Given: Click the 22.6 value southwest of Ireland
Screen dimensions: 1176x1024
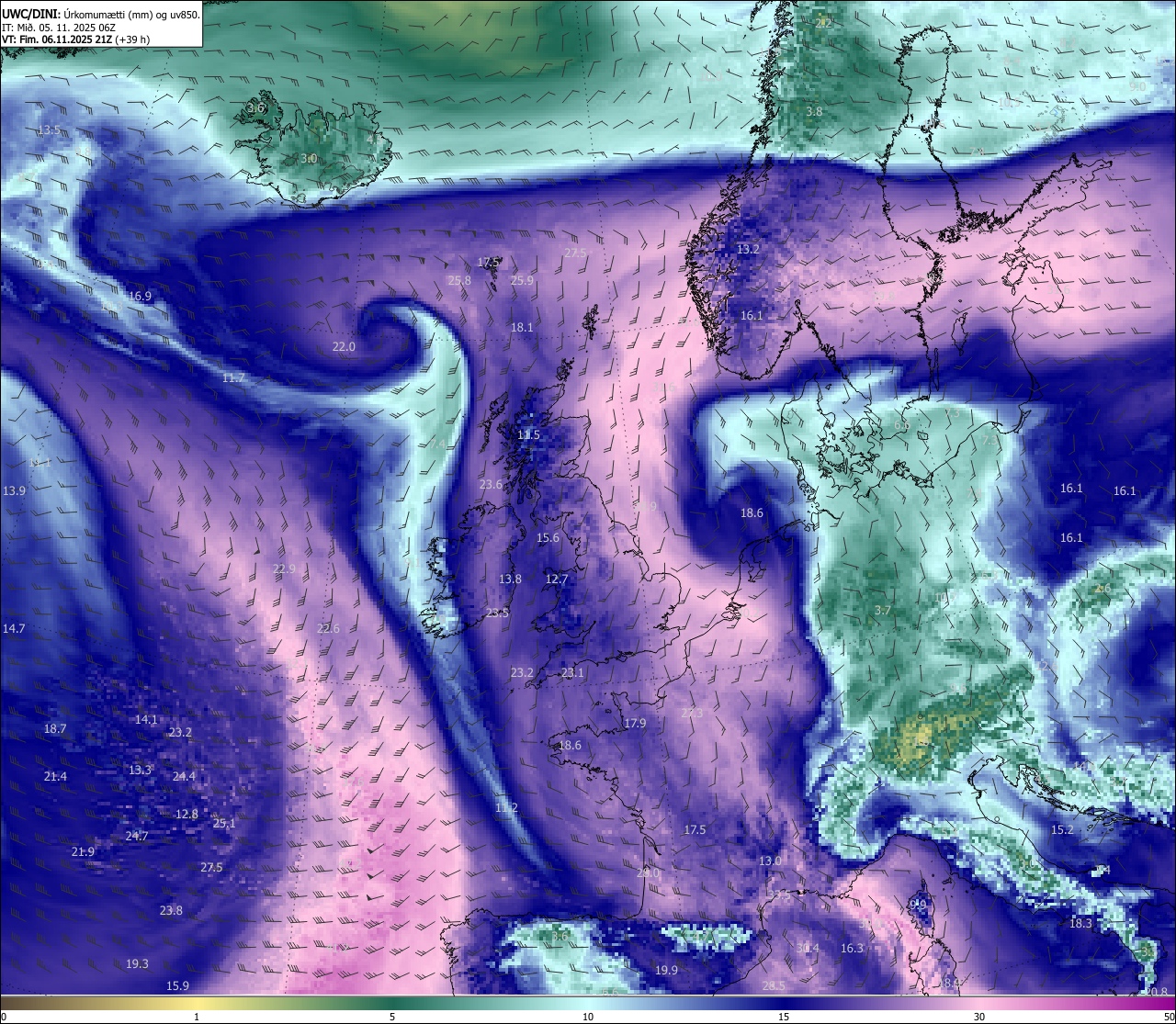Looking at the screenshot, I should pyautogui.click(x=328, y=629).
